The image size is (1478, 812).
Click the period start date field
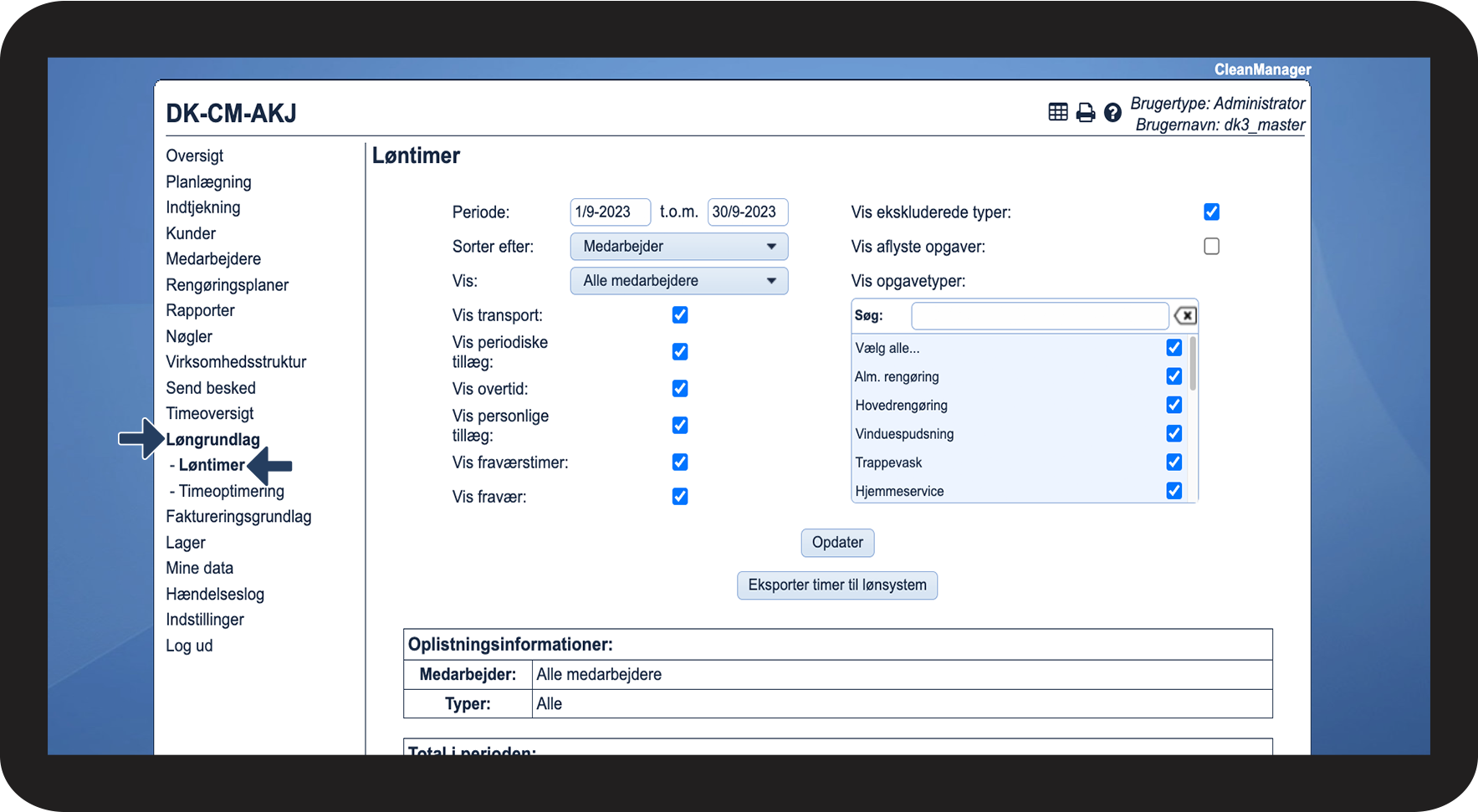tap(610, 212)
